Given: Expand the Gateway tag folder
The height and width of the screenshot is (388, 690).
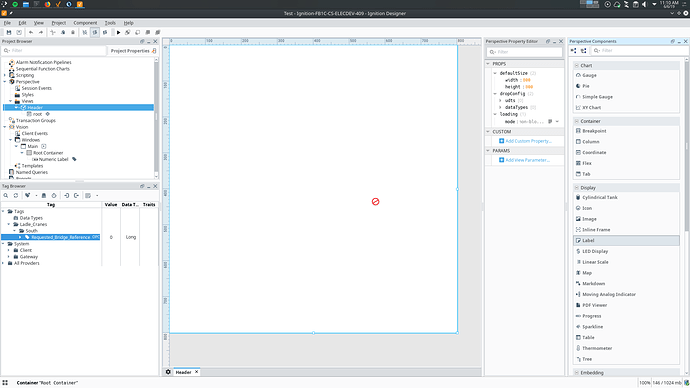Looking at the screenshot, I should click(x=9, y=257).
